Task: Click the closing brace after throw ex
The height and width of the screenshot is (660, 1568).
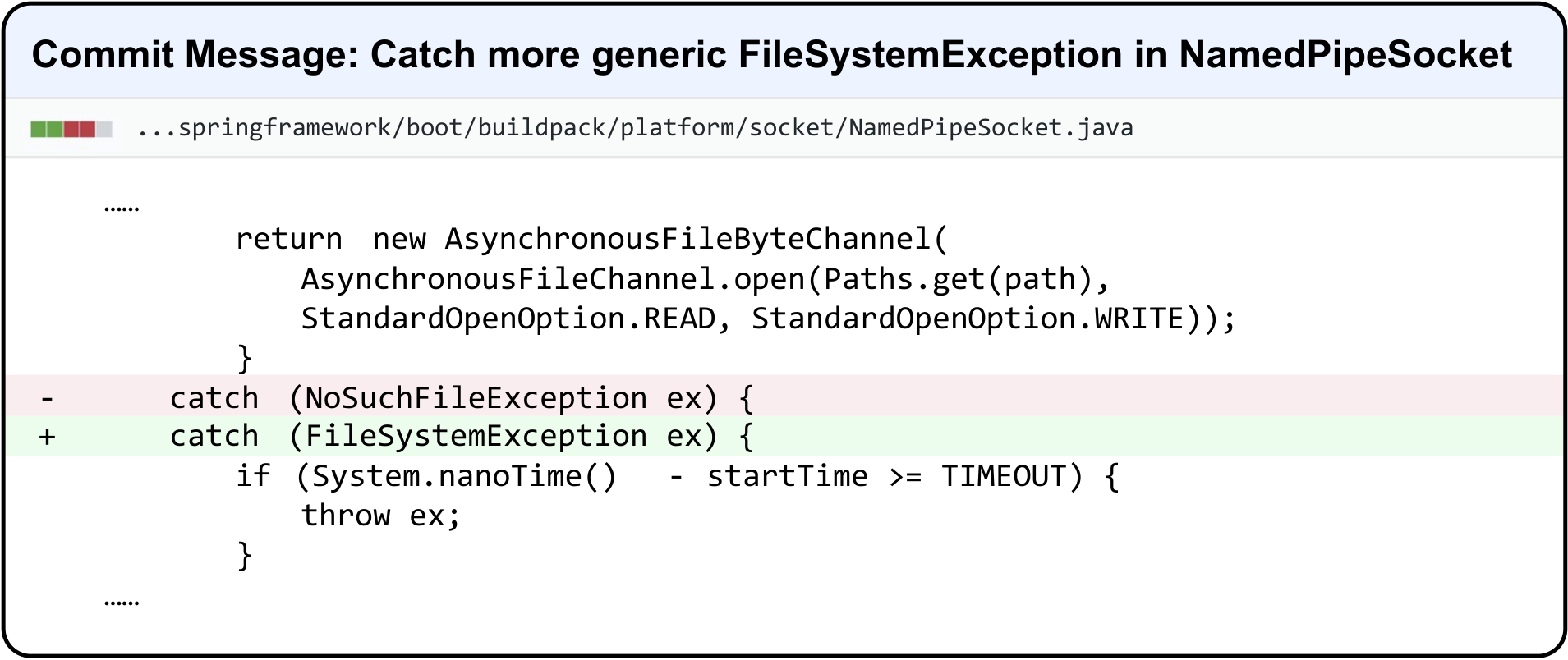Action: 244,556
